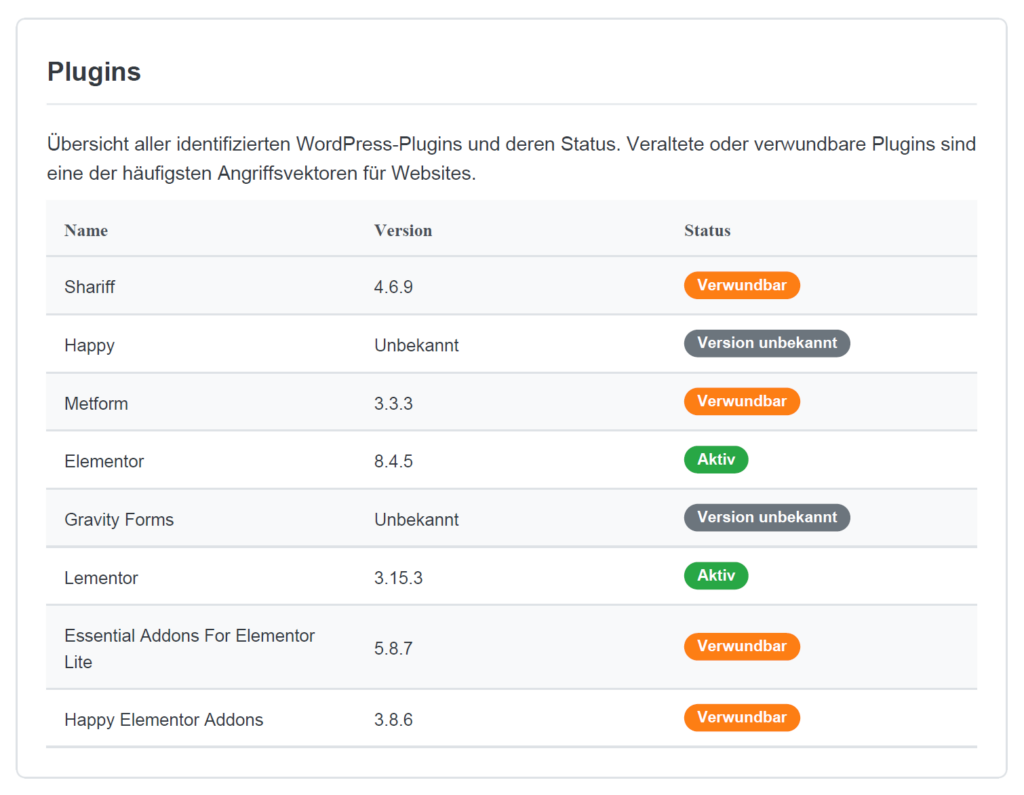
Task: Click the Status column header
Action: point(707,230)
